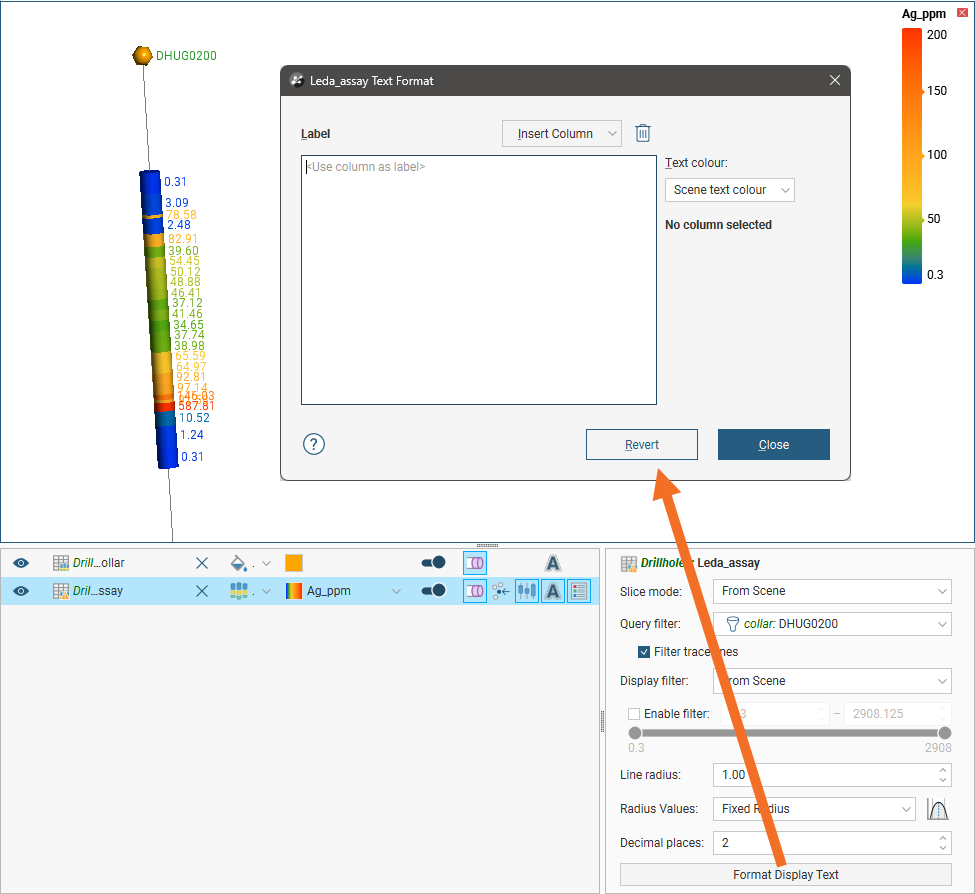975x894 pixels.
Task: Tick the Enable filter checkbox
Action: [634, 713]
